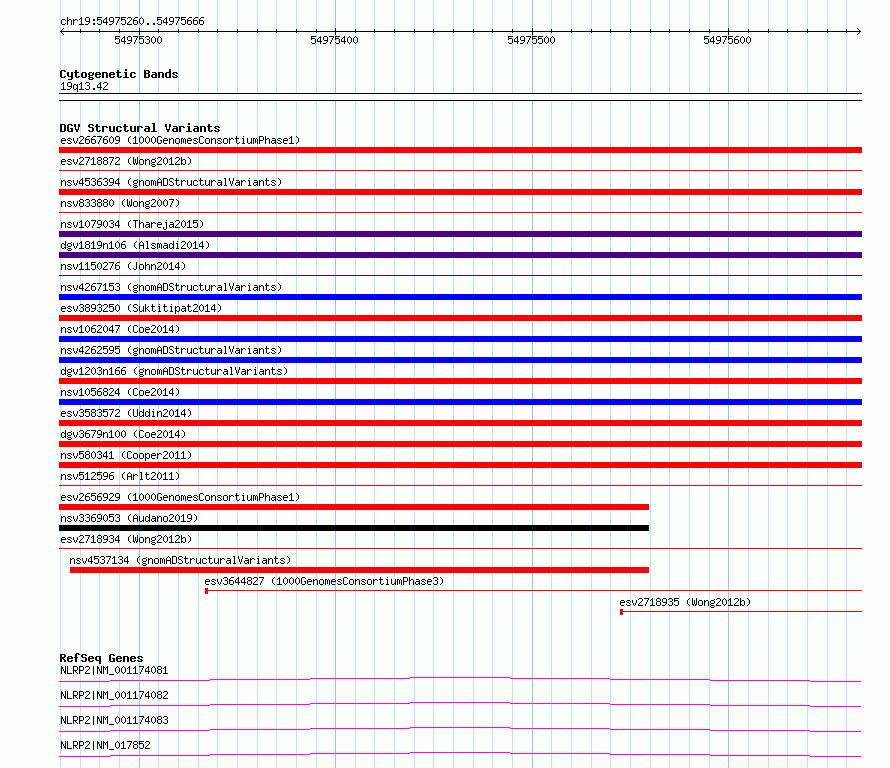This screenshot has height=768, width=890.
Task: Click the esv2667609 (1000GenomesConsortiumPhase1) variant label
Action: (x=180, y=140)
